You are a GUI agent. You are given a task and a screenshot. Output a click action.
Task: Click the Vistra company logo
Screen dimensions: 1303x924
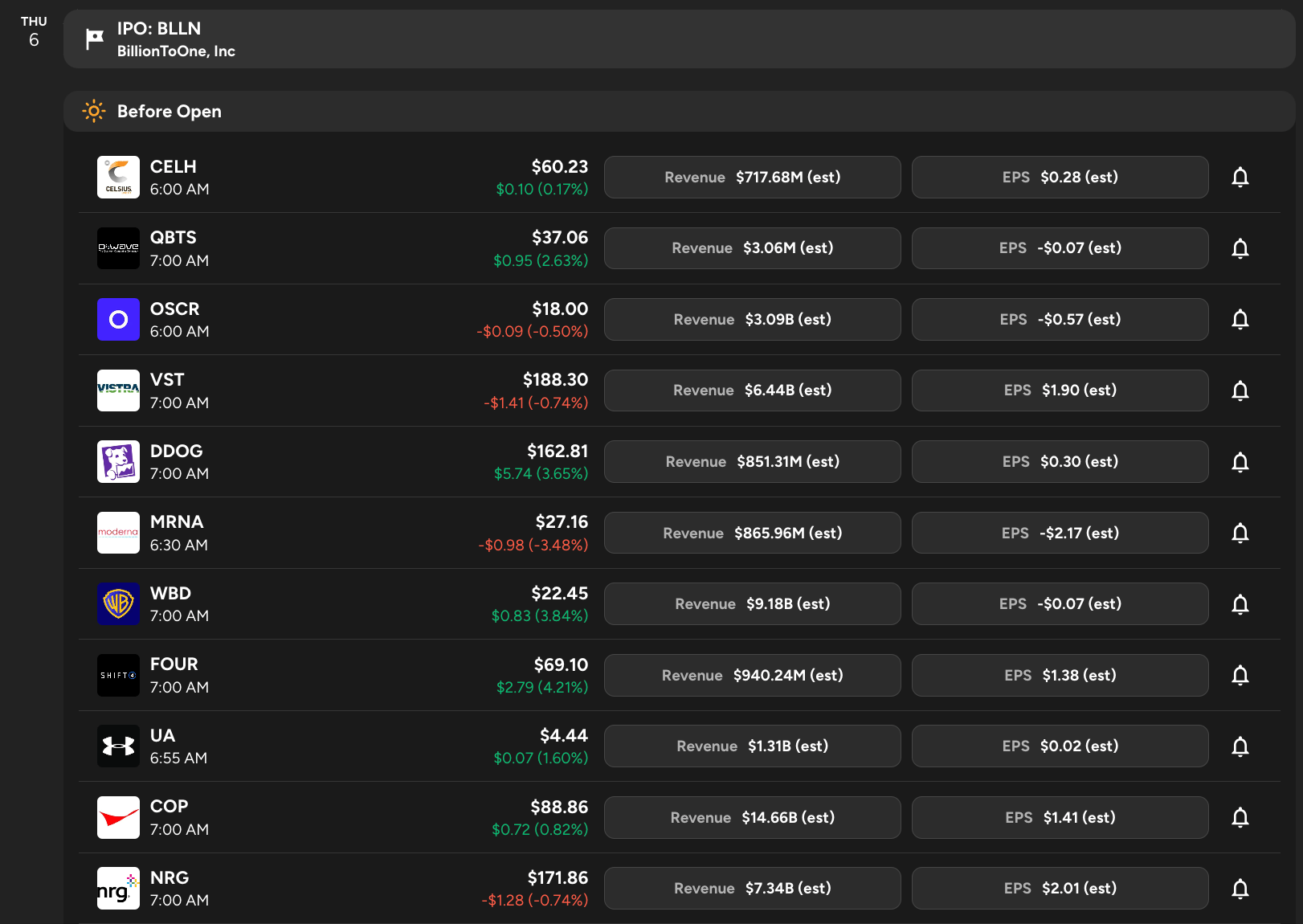coord(118,390)
